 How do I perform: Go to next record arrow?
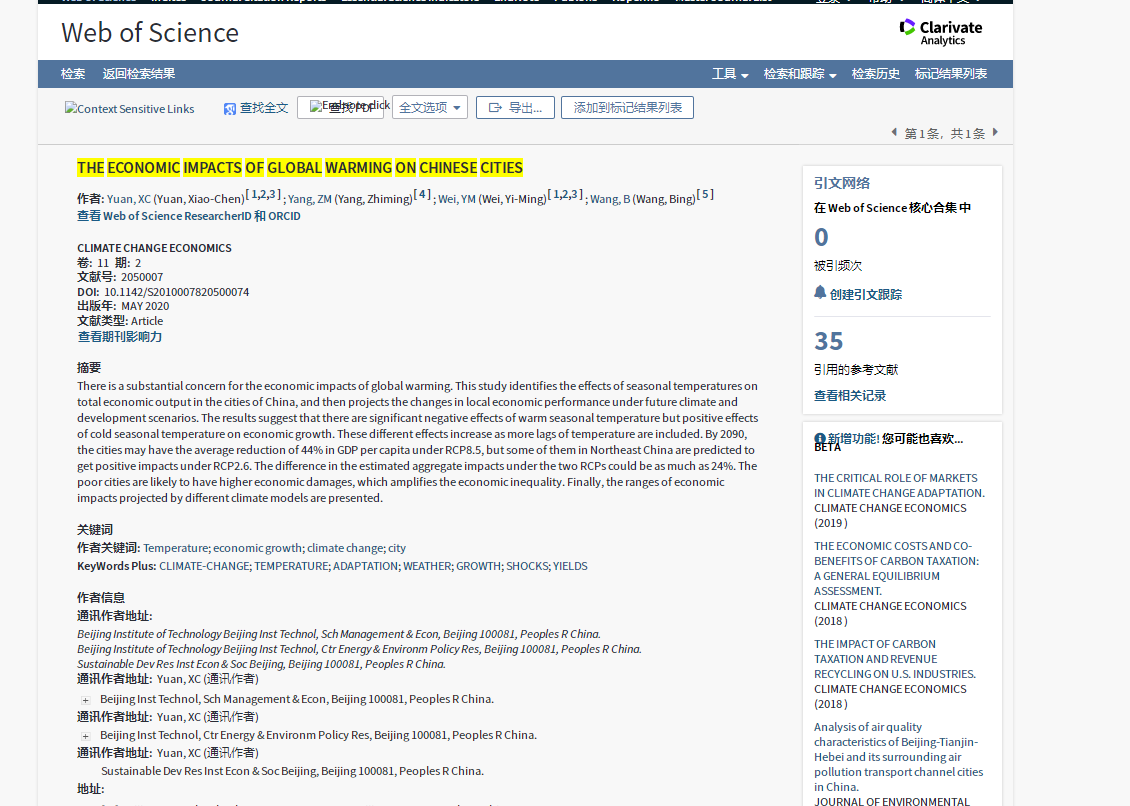[995, 132]
